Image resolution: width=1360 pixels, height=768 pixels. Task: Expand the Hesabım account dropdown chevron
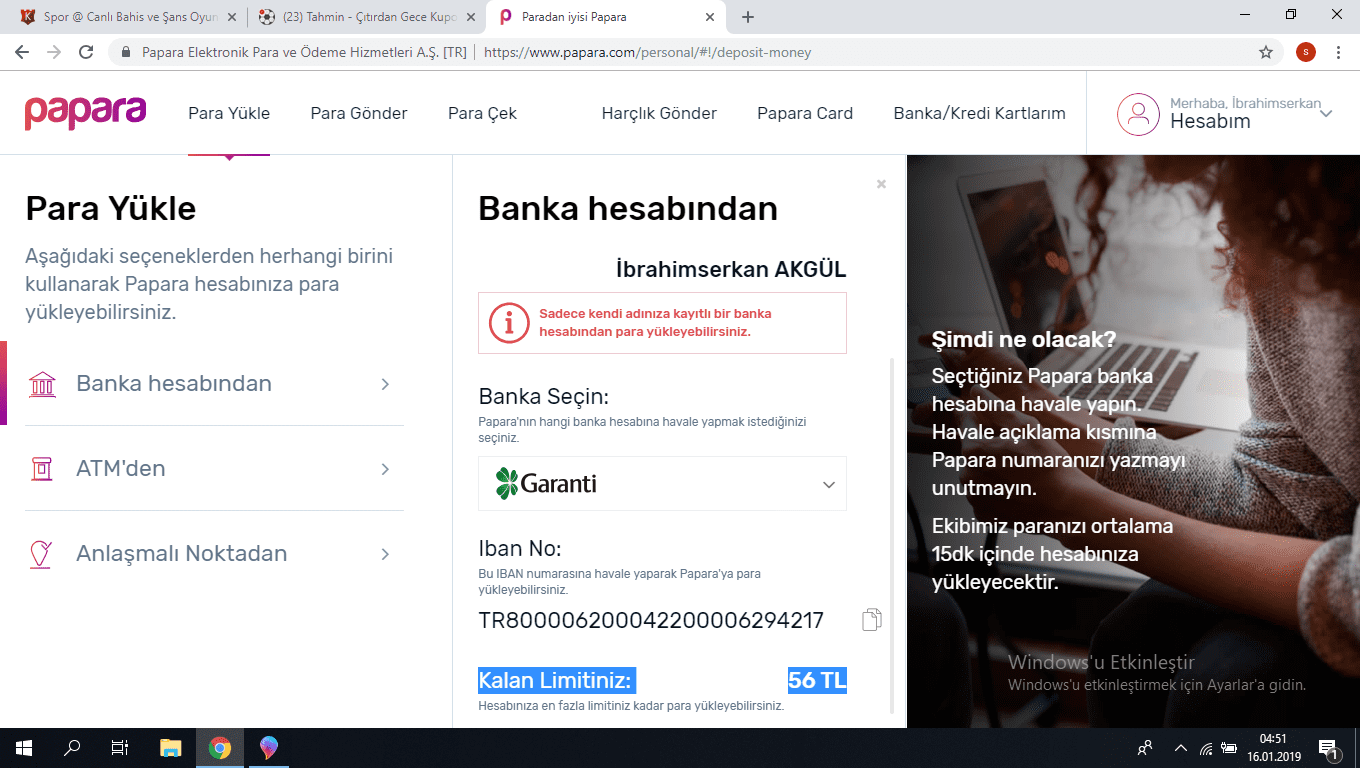pos(1326,114)
